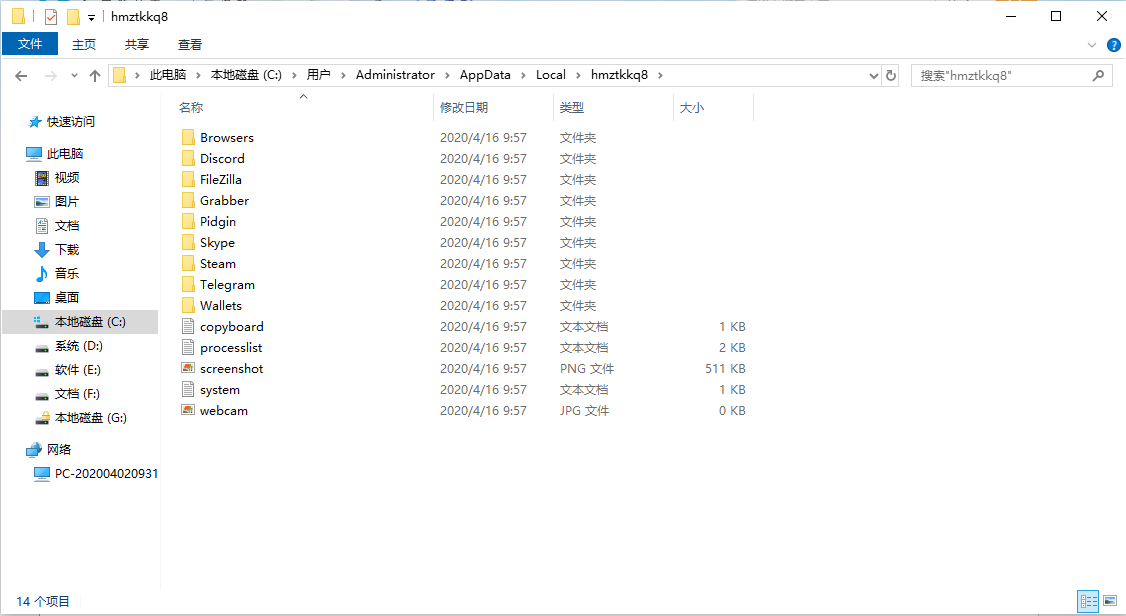Open the Help question mark icon
The width and height of the screenshot is (1126, 616).
coord(1114,45)
